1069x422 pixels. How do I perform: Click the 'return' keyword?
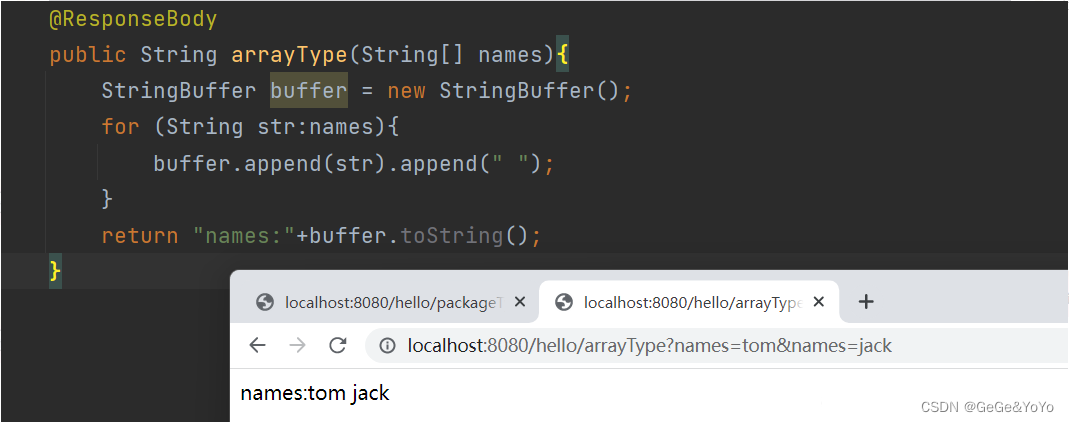(x=140, y=236)
